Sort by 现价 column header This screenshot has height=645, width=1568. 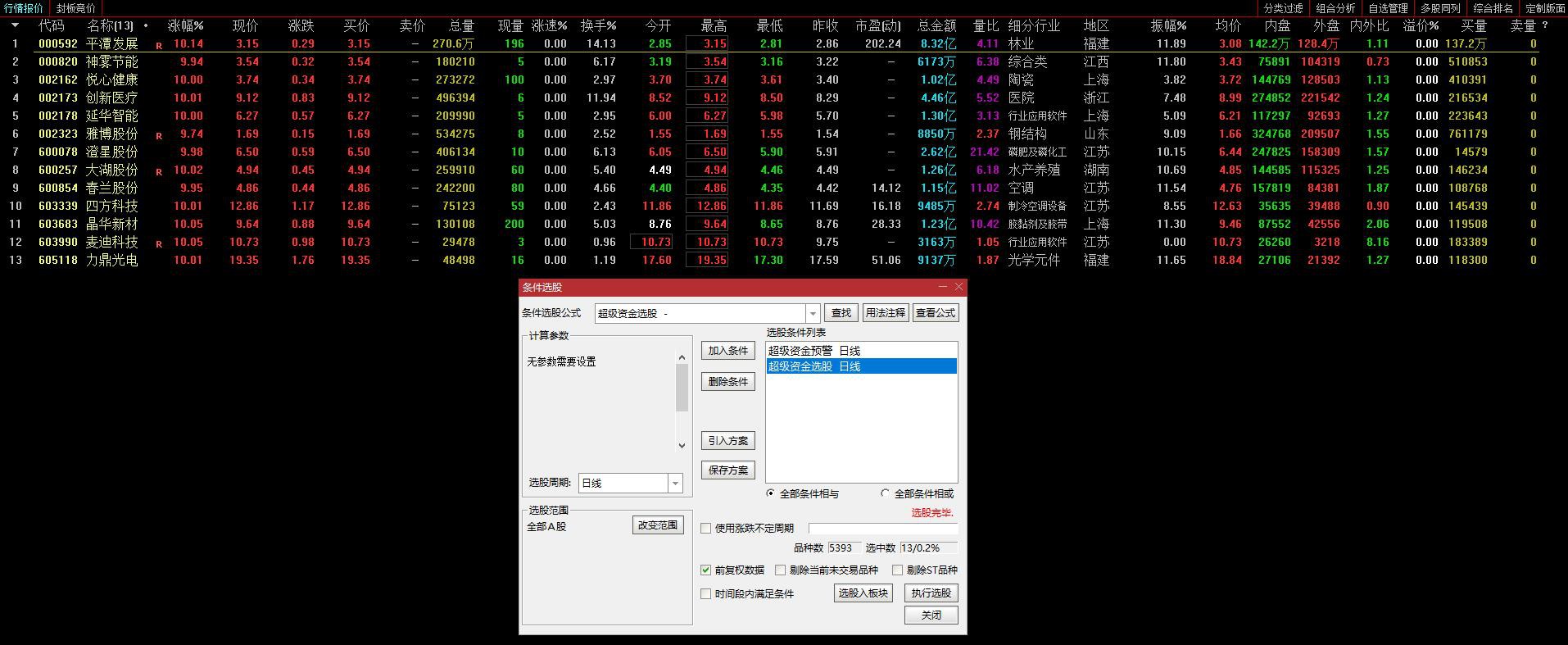(x=245, y=25)
